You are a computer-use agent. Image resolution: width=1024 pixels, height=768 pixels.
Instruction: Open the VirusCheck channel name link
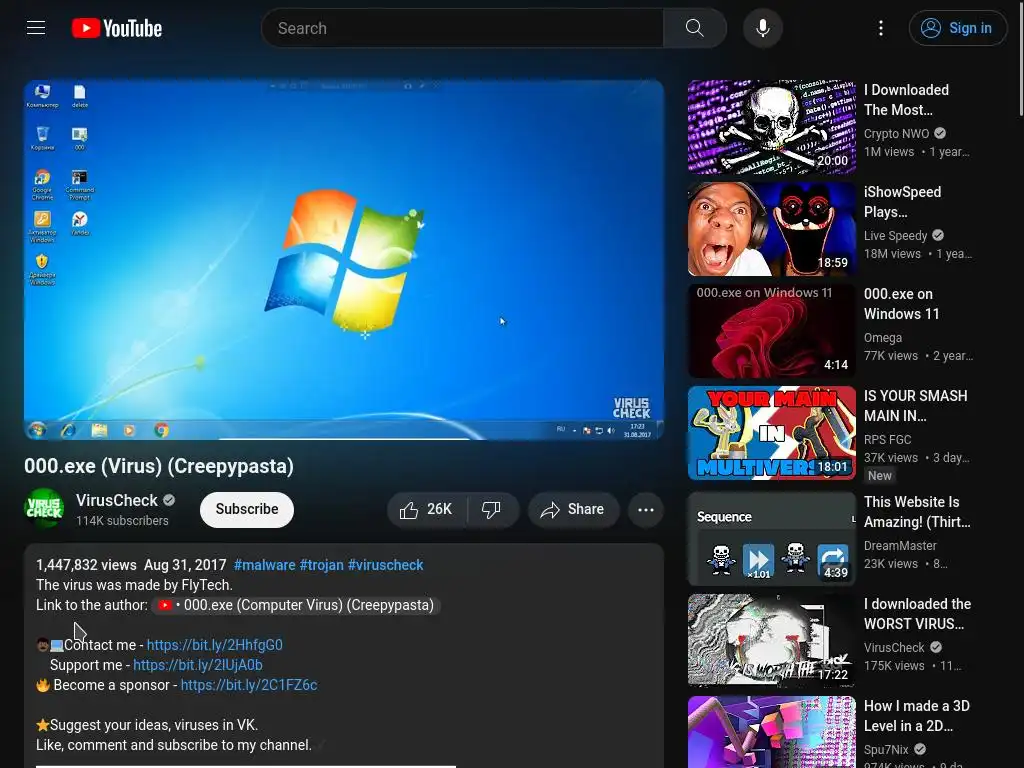(x=117, y=500)
